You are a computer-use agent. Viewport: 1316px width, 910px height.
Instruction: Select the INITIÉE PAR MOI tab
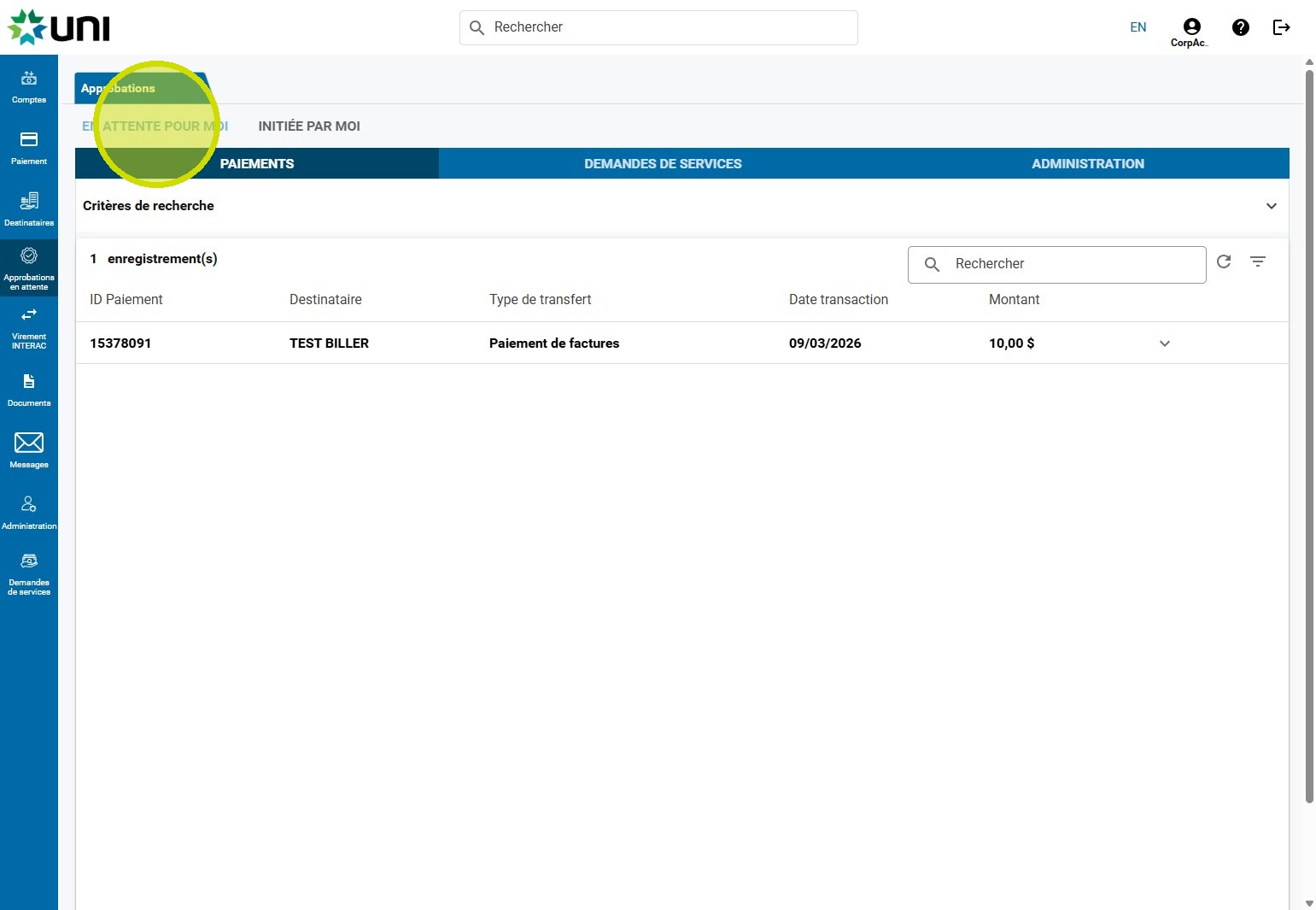coord(309,126)
